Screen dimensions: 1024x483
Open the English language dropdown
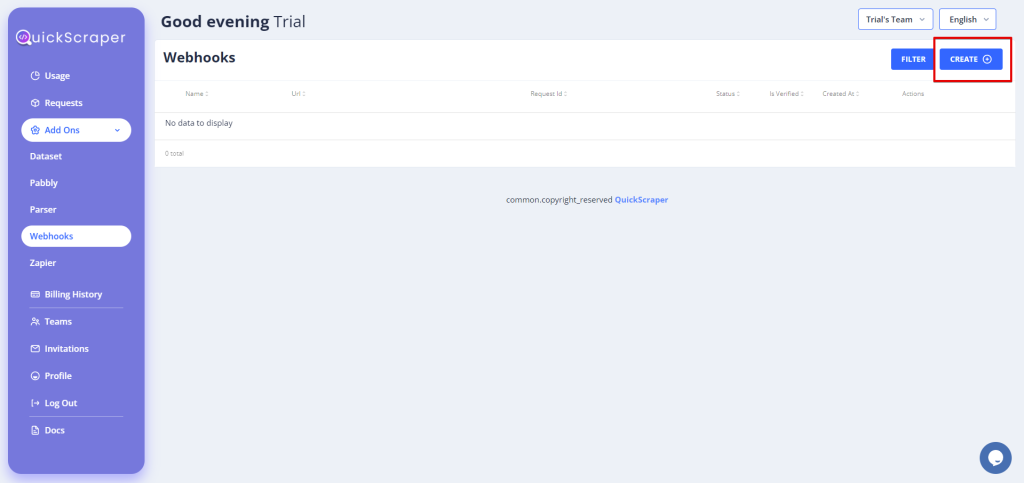coord(967,19)
